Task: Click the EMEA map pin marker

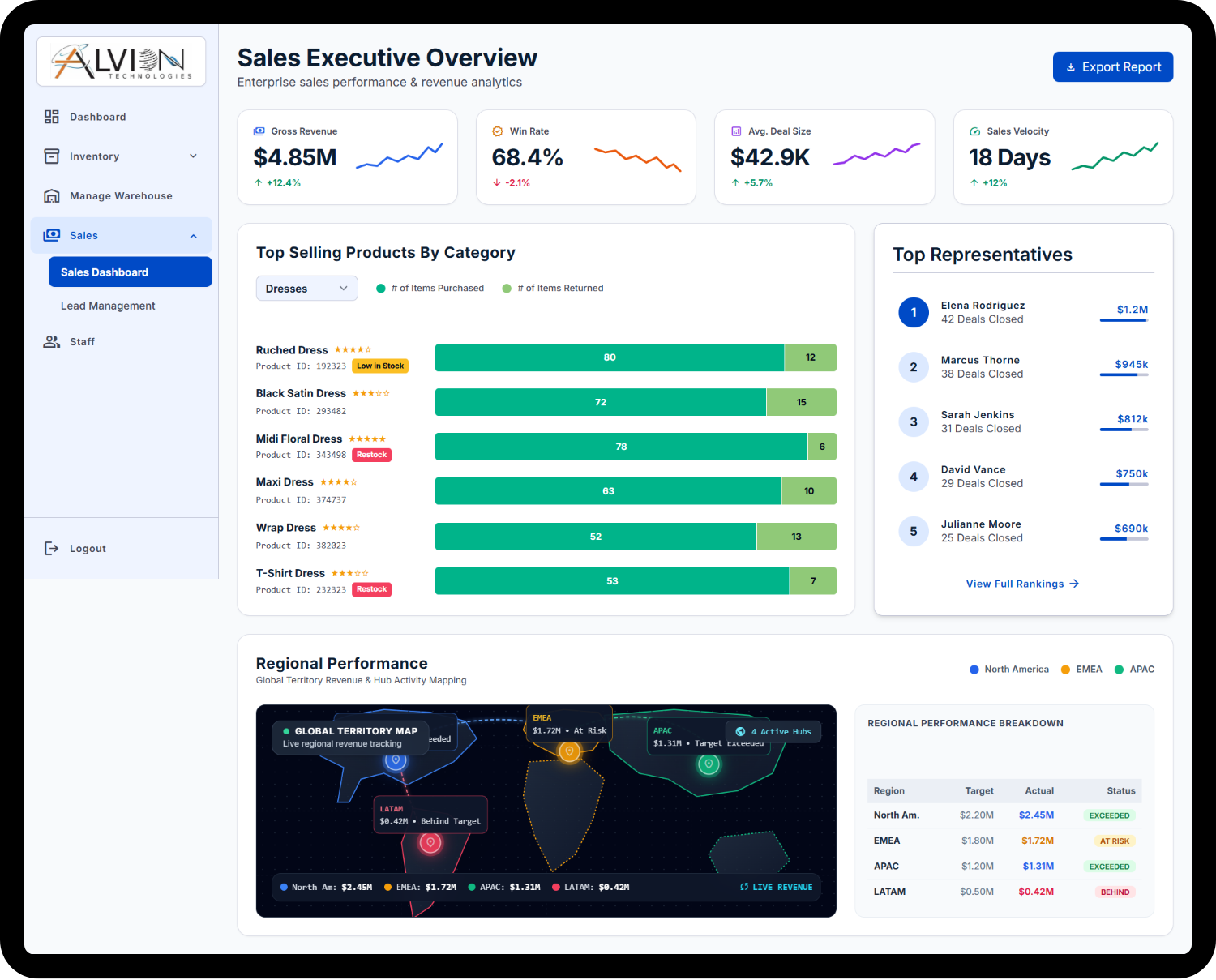Action: coord(570,752)
